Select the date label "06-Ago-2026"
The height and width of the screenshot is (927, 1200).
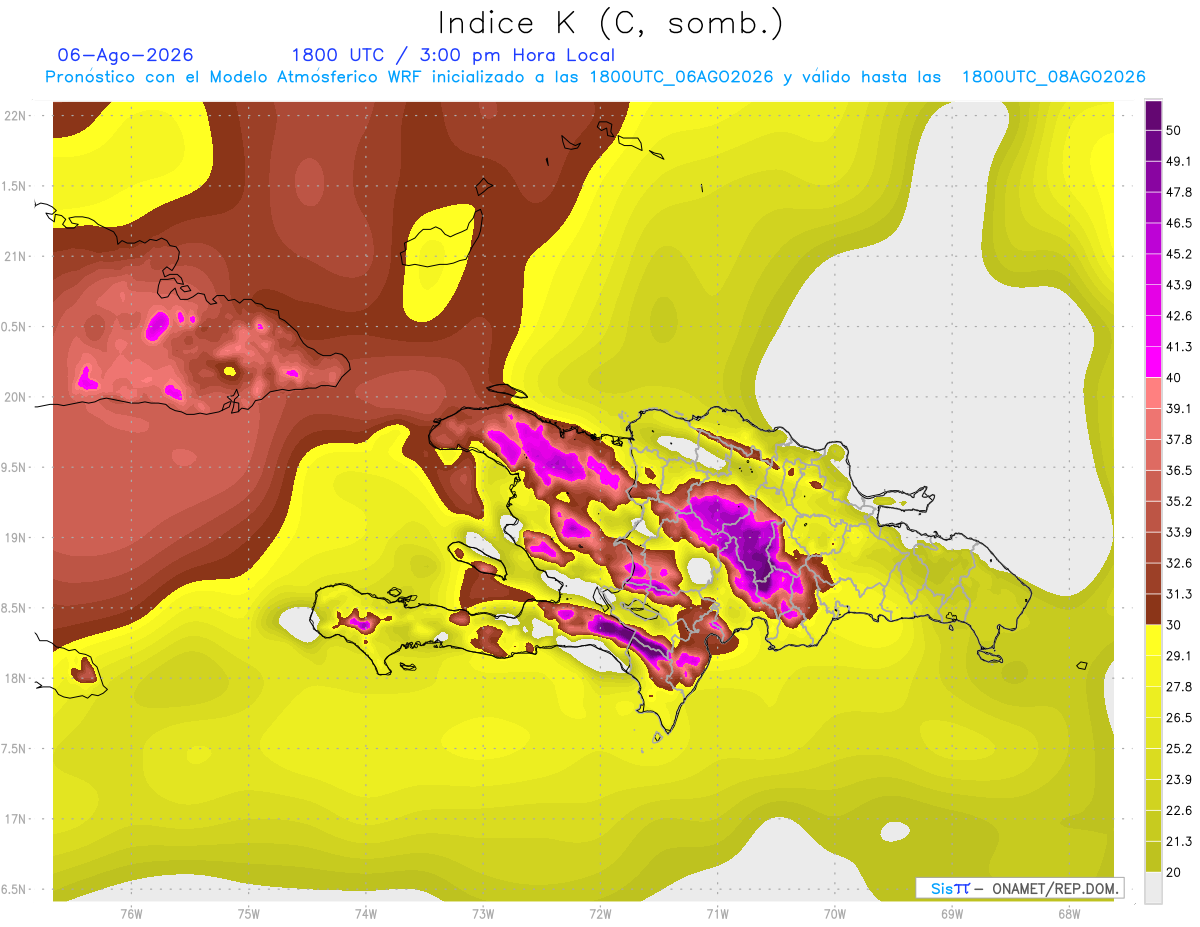(126, 55)
